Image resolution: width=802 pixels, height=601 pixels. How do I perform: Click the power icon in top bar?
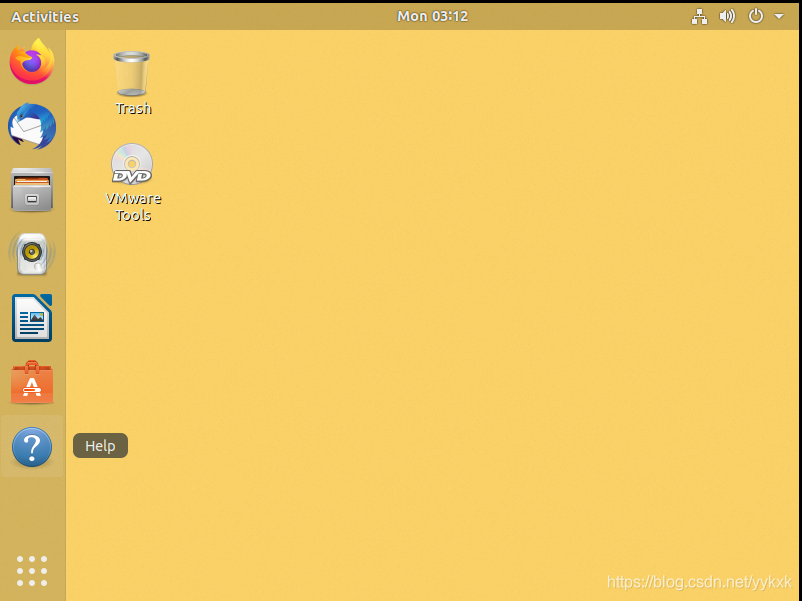coord(755,16)
